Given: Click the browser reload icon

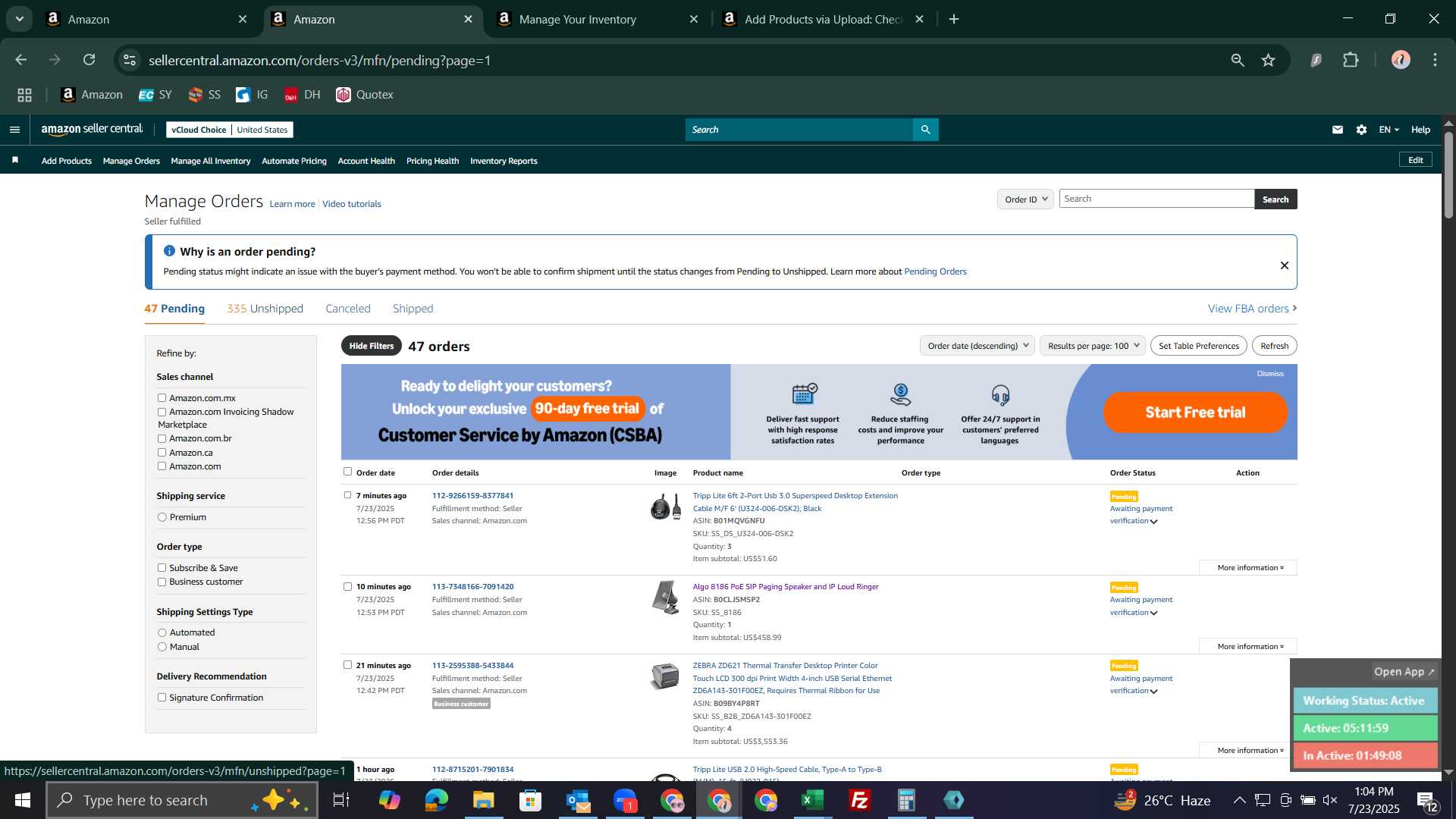Looking at the screenshot, I should coord(89,60).
